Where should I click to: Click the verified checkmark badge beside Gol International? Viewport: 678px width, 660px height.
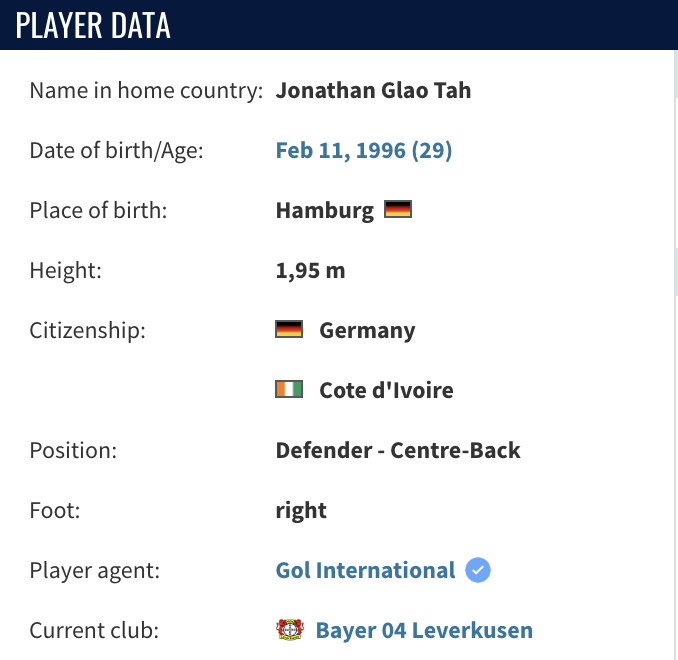(478, 570)
